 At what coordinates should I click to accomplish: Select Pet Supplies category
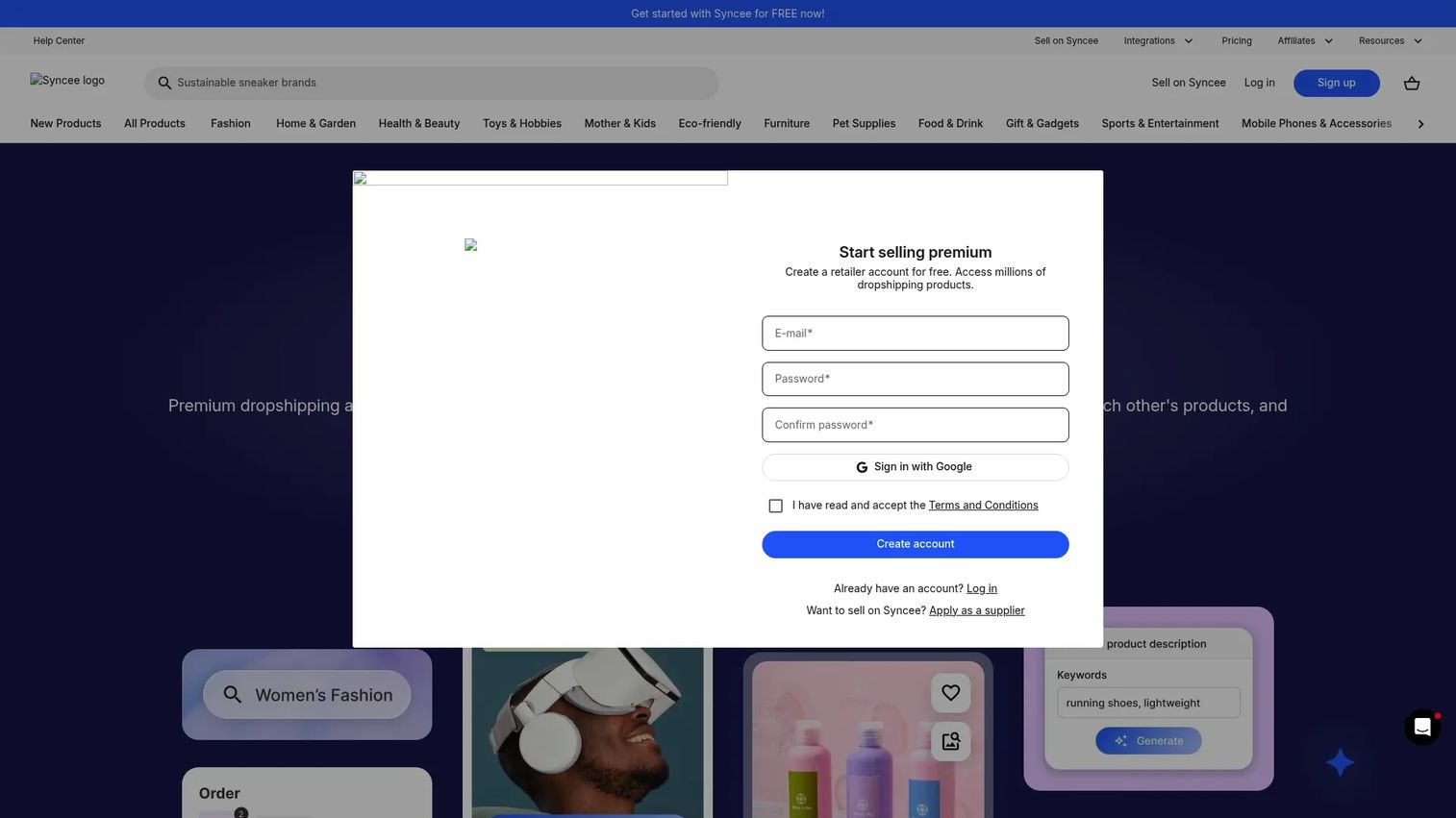[864, 123]
